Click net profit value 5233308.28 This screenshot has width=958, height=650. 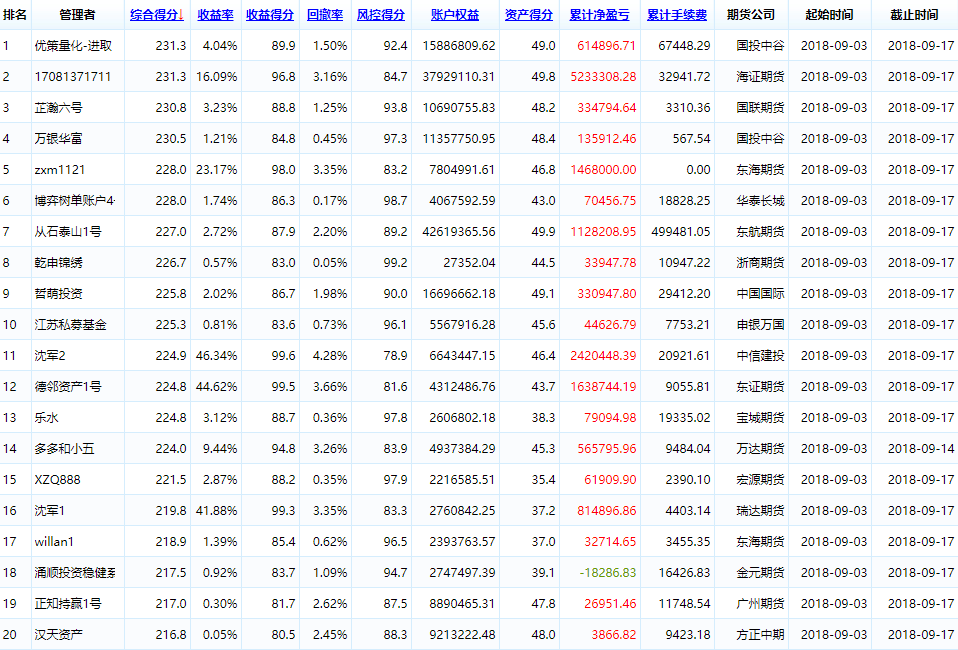pos(603,77)
